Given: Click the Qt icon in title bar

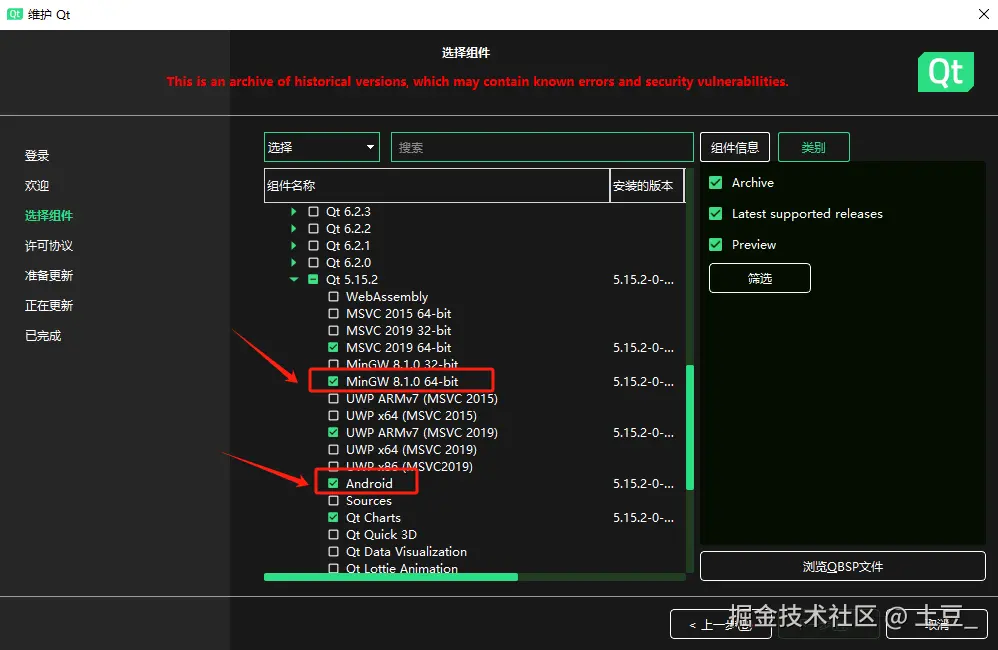Looking at the screenshot, I should 15,14.
